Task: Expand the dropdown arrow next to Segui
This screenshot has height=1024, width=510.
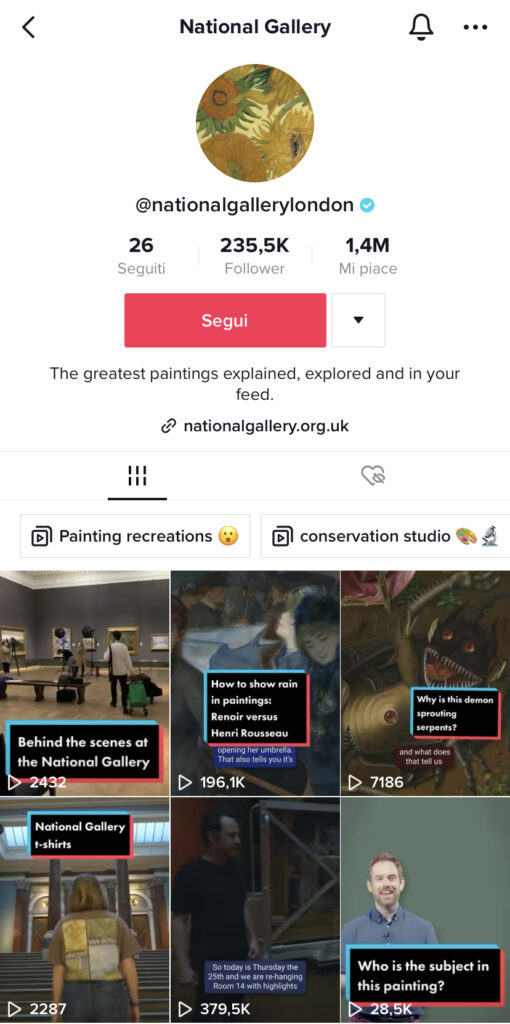Action: tap(358, 320)
